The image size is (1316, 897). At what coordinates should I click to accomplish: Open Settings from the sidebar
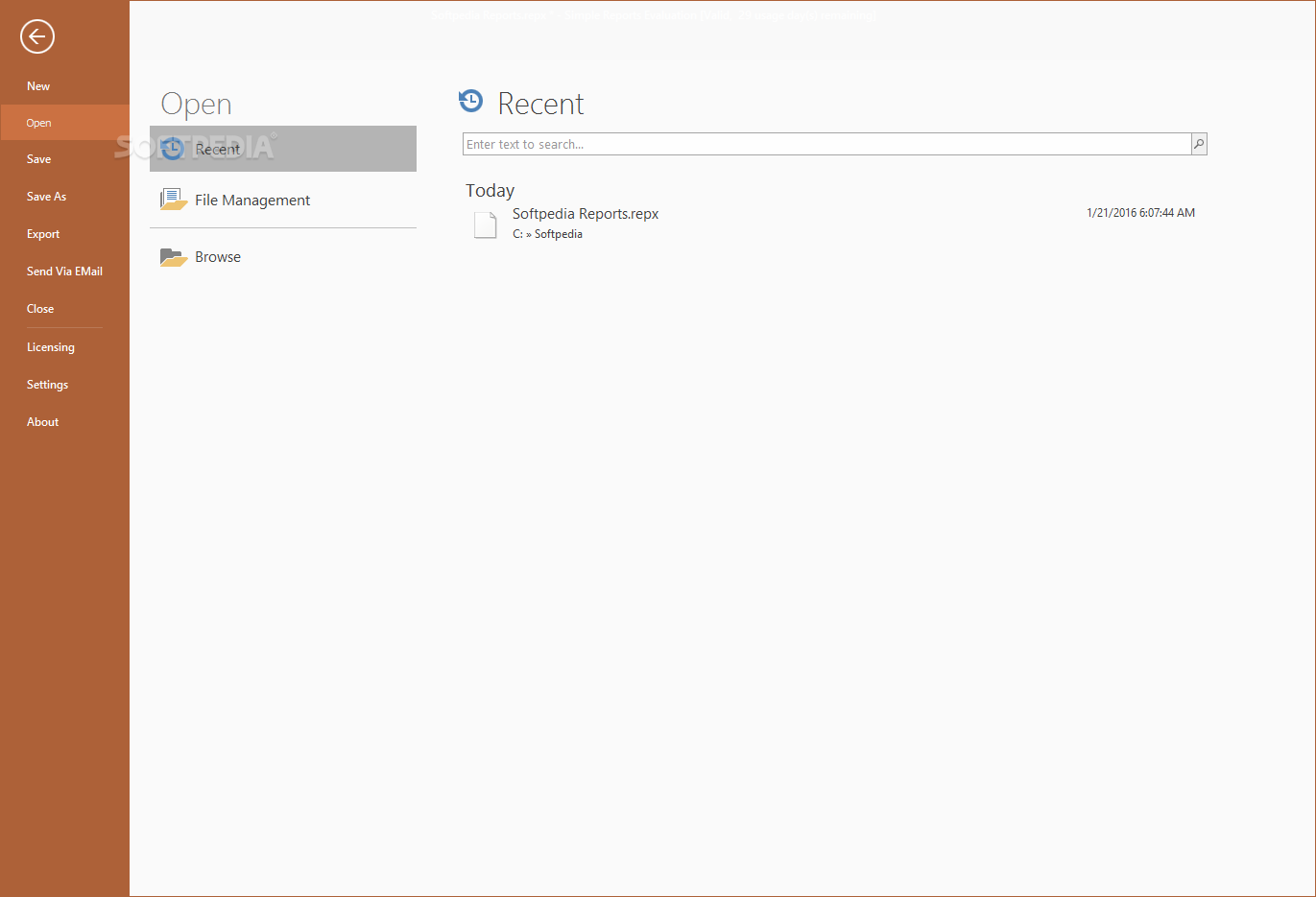tap(64, 385)
